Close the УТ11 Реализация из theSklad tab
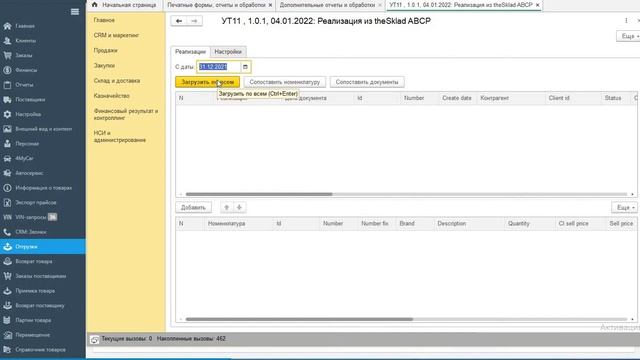 point(538,5)
